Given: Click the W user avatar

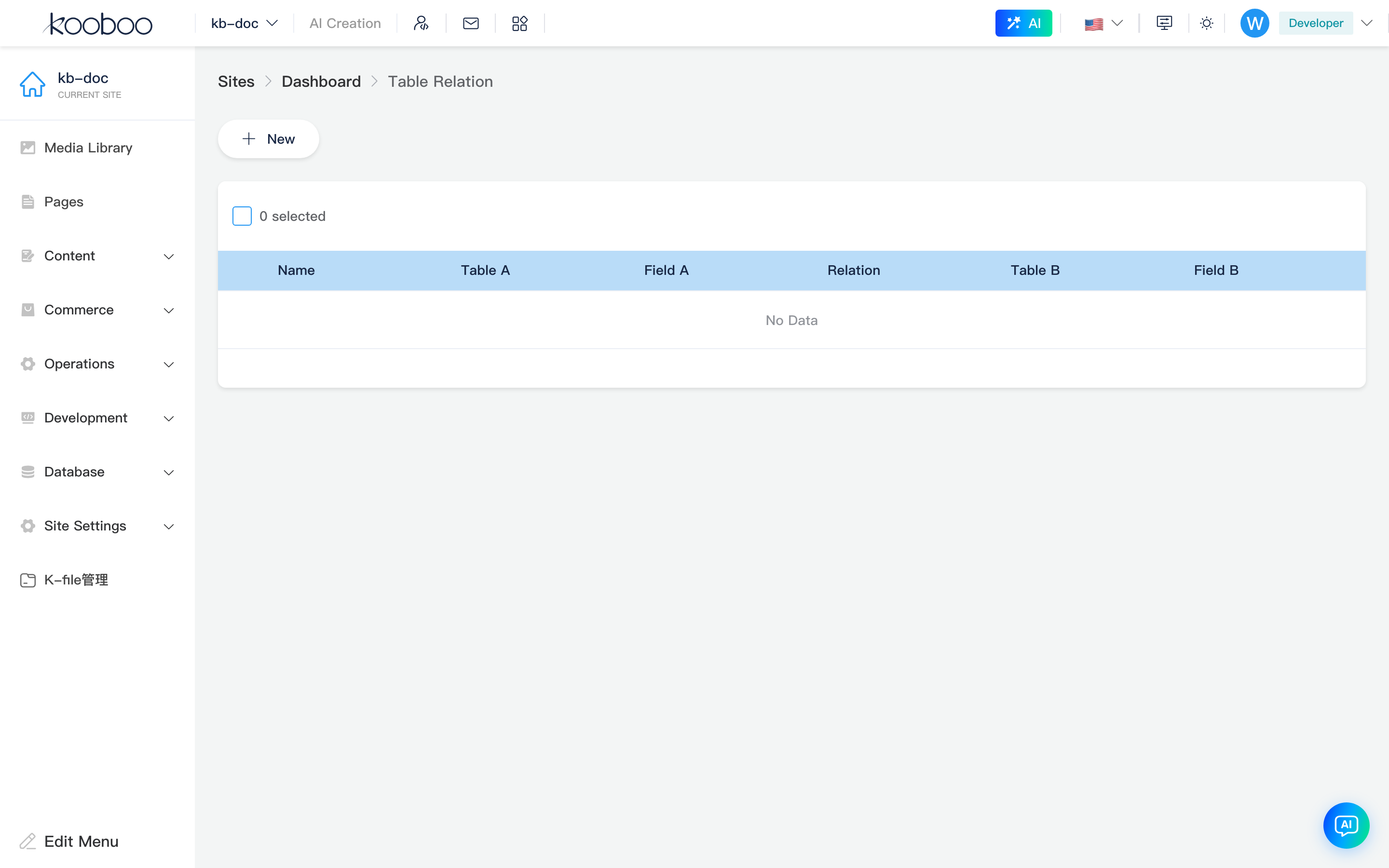Looking at the screenshot, I should coord(1254,24).
